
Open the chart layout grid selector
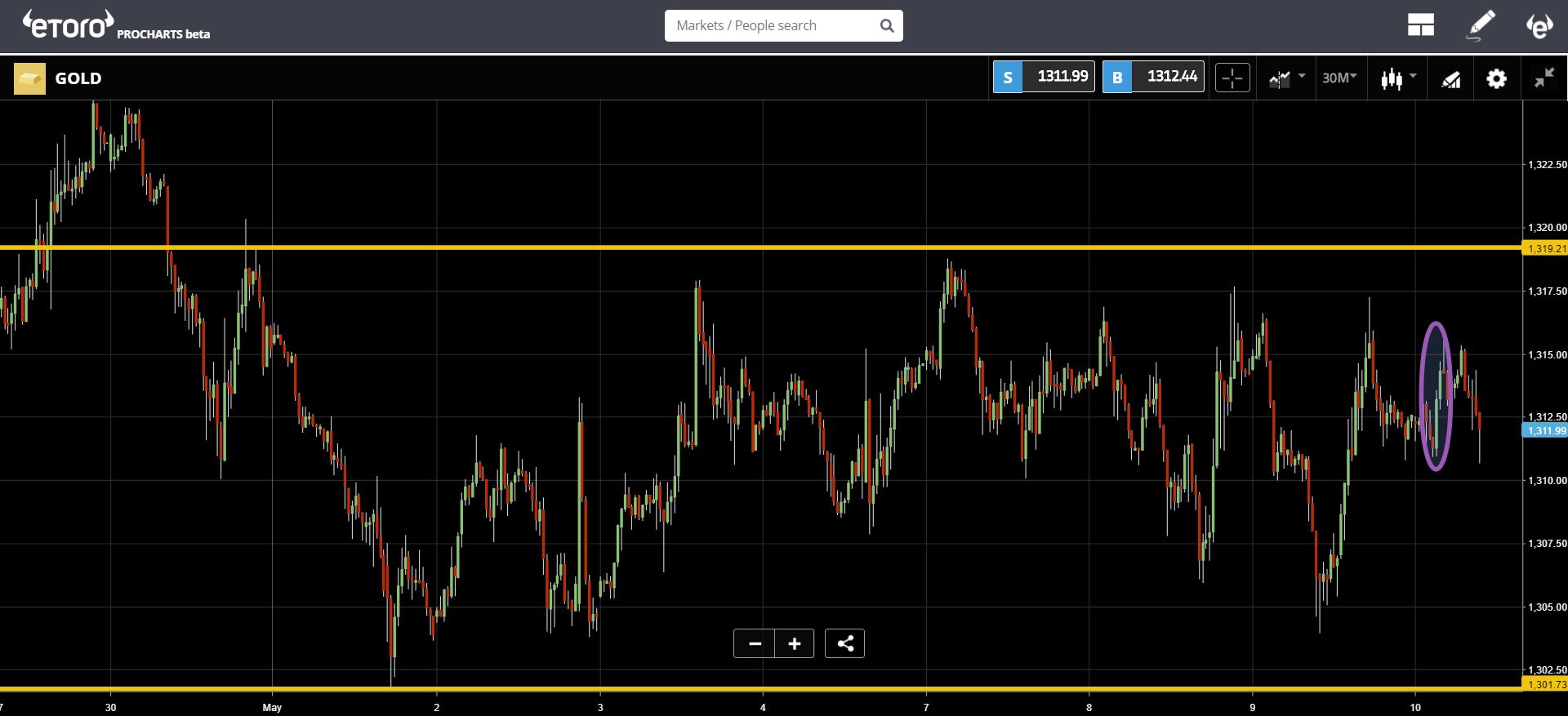pyautogui.click(x=1420, y=25)
